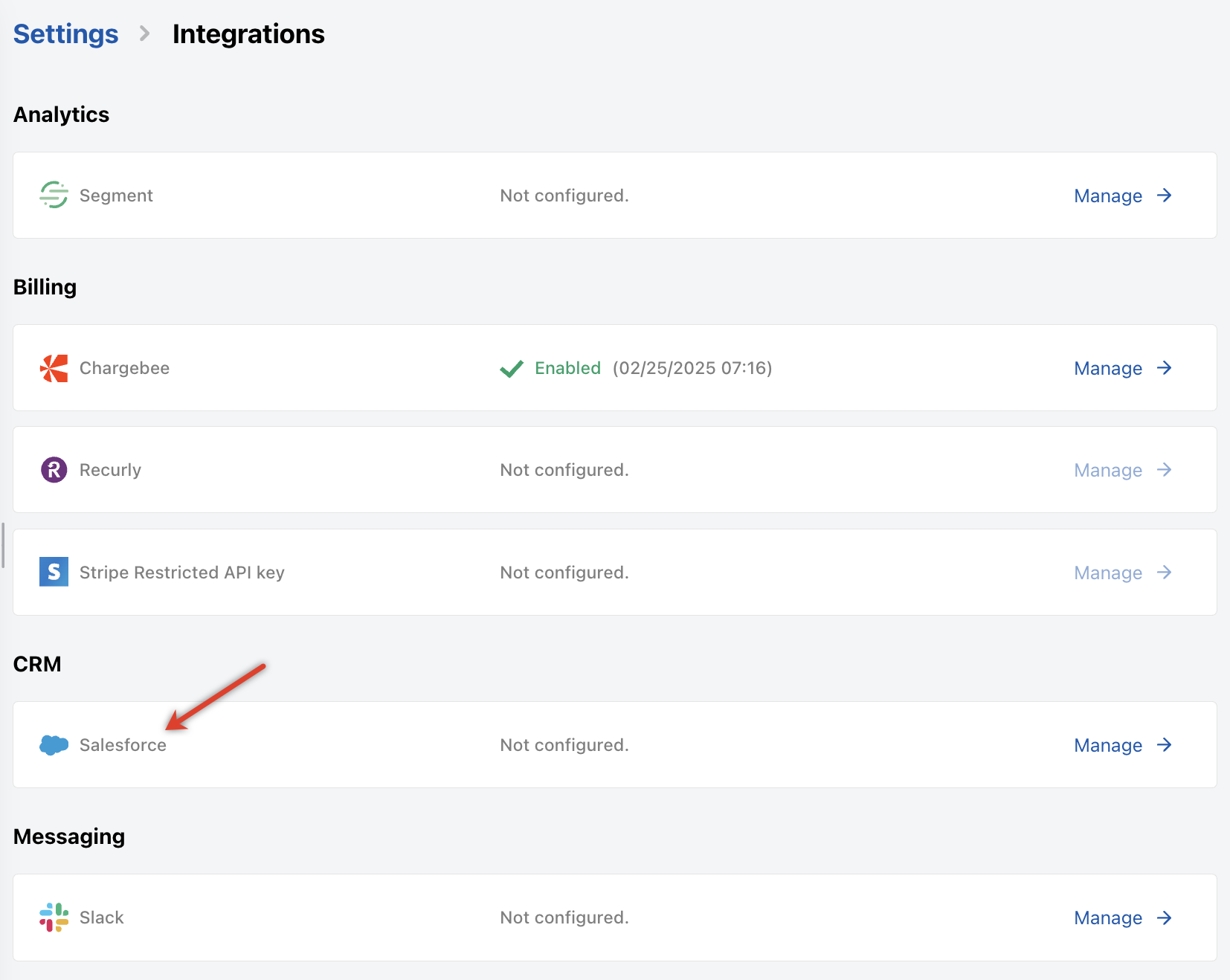This screenshot has height=980, width=1230.
Task: Click the arrow icon in Stripe row
Action: (1165, 572)
